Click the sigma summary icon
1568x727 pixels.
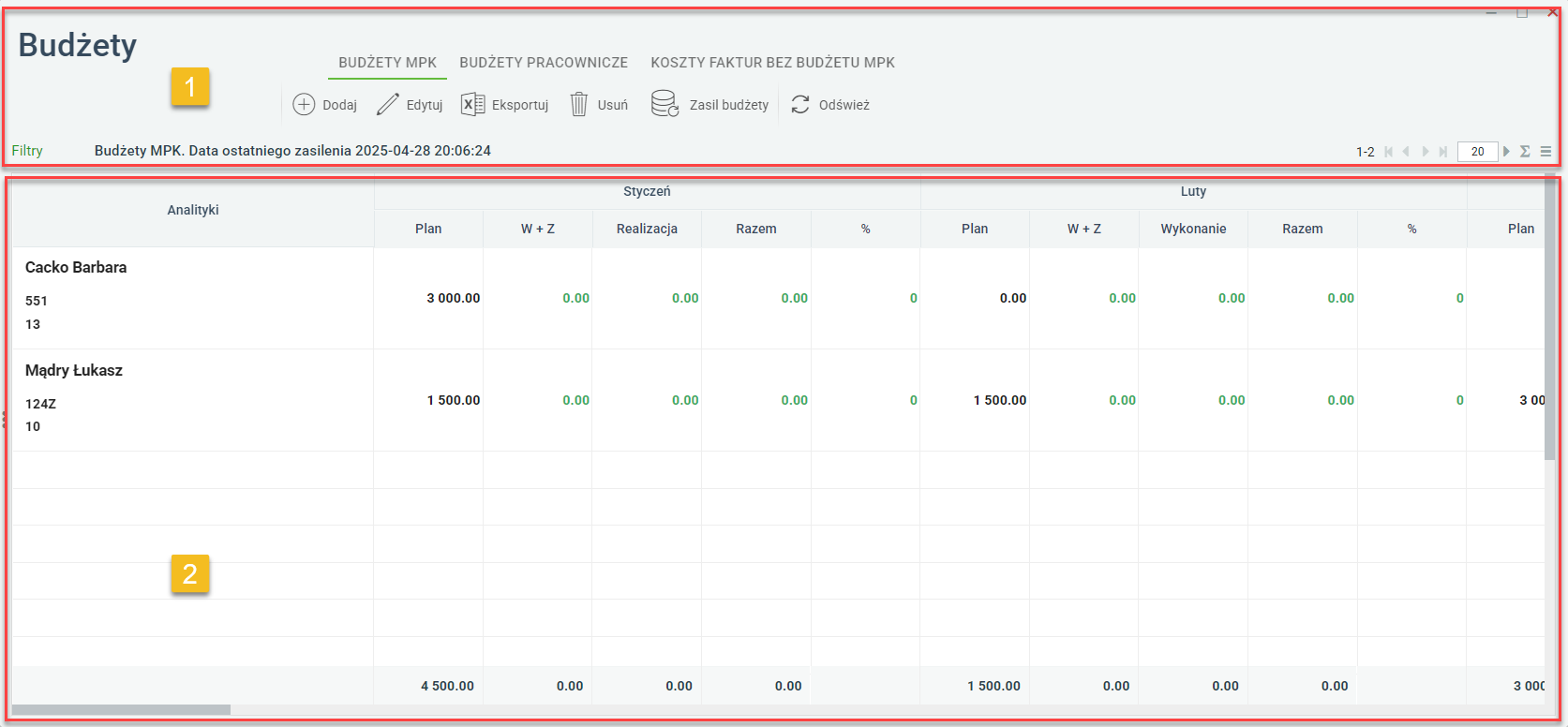[x=1525, y=151]
